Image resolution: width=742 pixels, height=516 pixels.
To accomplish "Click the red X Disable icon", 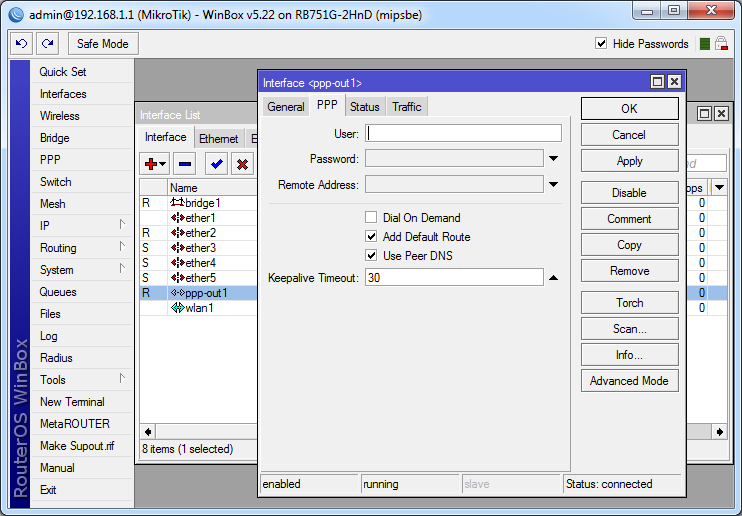I will [x=243, y=164].
